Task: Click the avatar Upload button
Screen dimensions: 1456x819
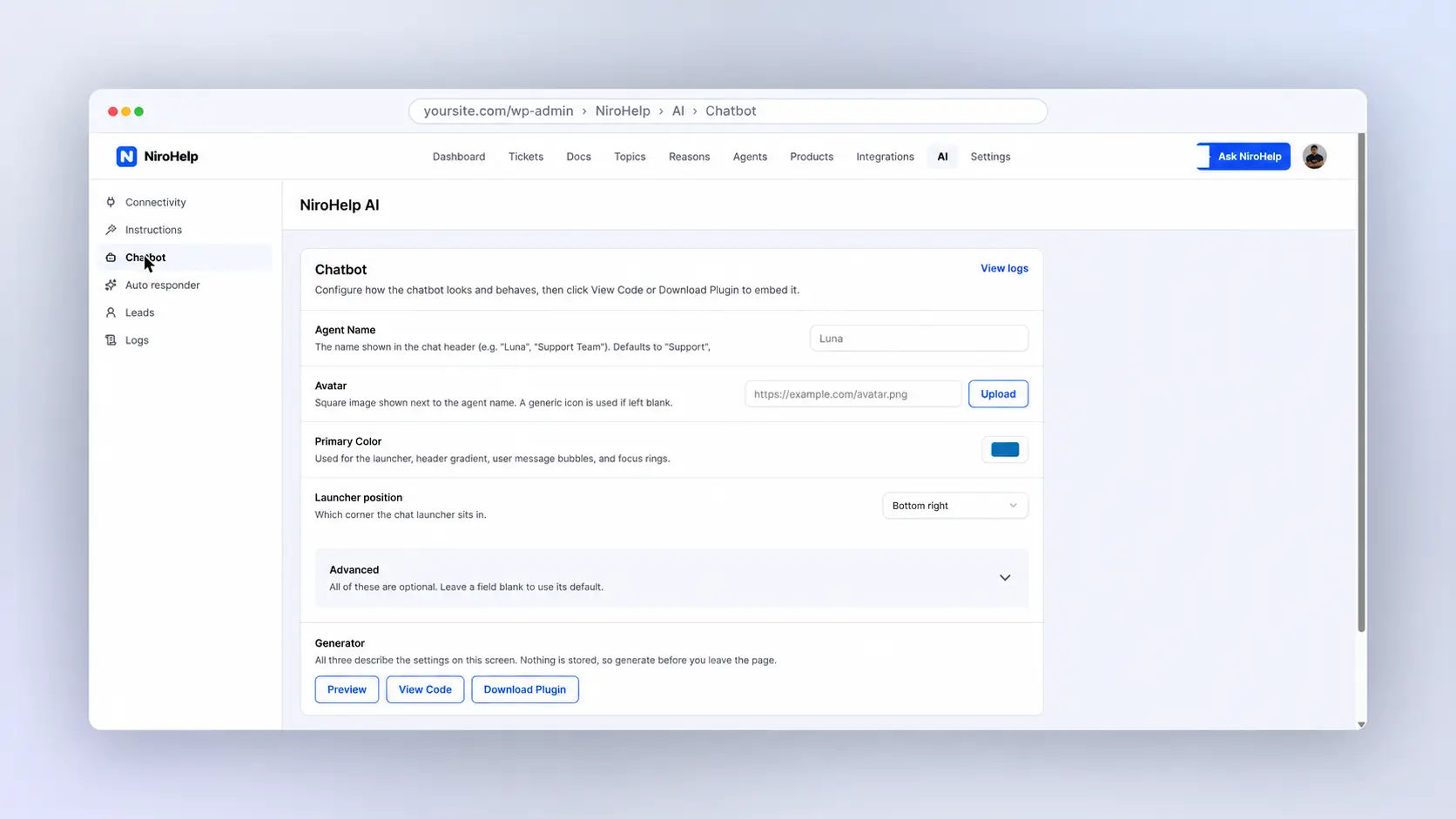Action: point(998,394)
